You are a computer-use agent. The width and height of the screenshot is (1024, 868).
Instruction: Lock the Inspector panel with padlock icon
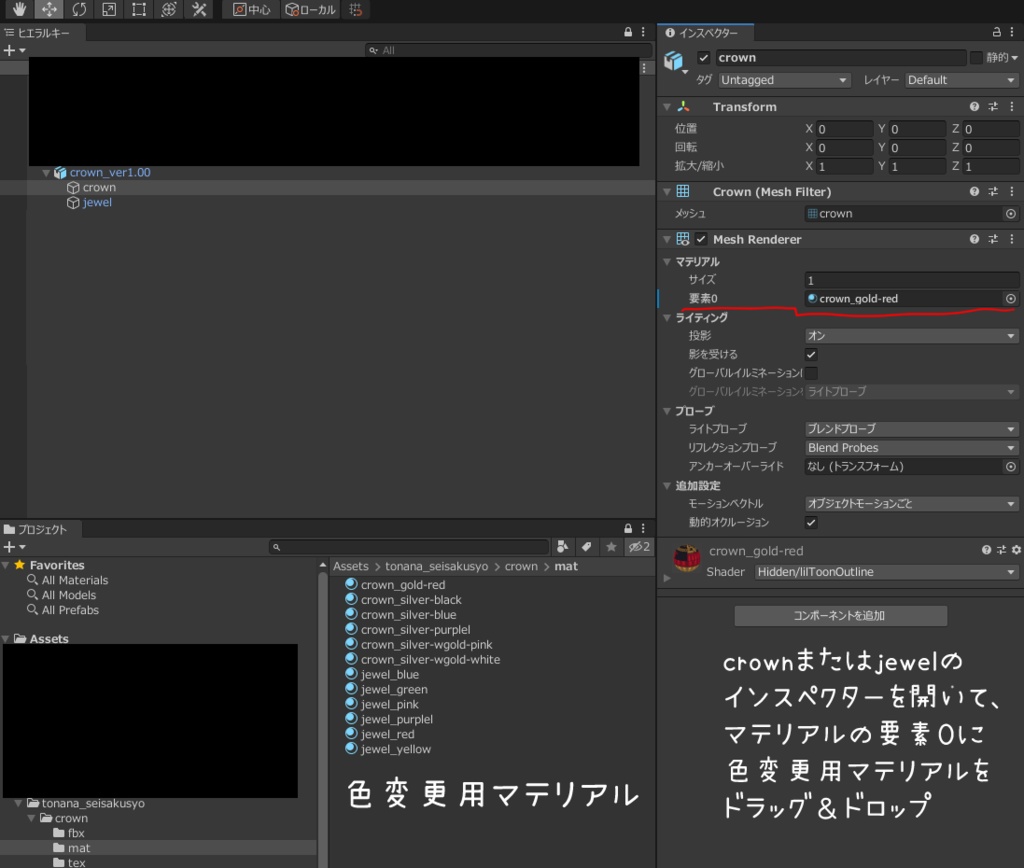point(996,33)
